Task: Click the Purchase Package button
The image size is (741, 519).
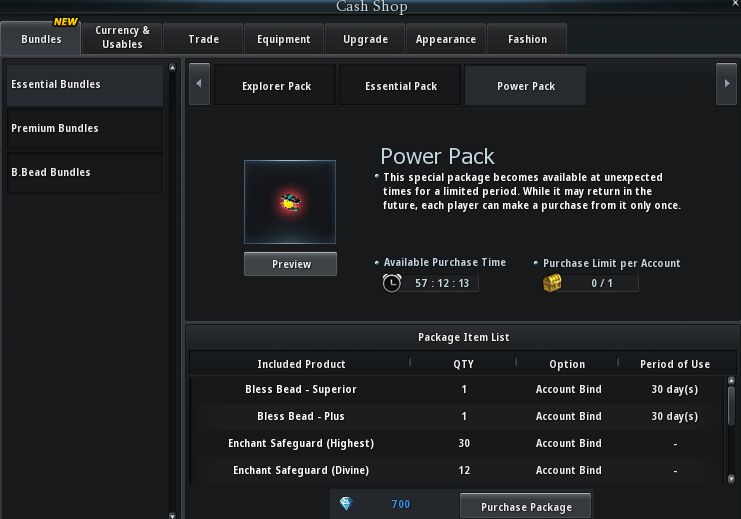Action: click(x=526, y=507)
